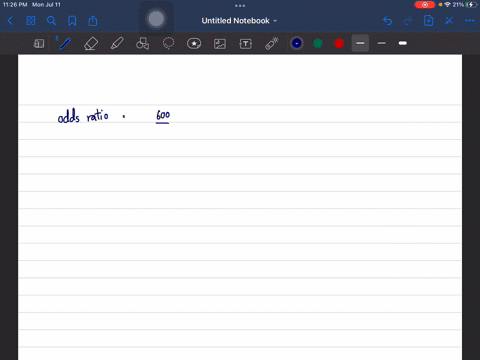Image resolution: width=480 pixels, height=360 pixels.
Task: Open the thumbnail grid view
Action: 31,21
